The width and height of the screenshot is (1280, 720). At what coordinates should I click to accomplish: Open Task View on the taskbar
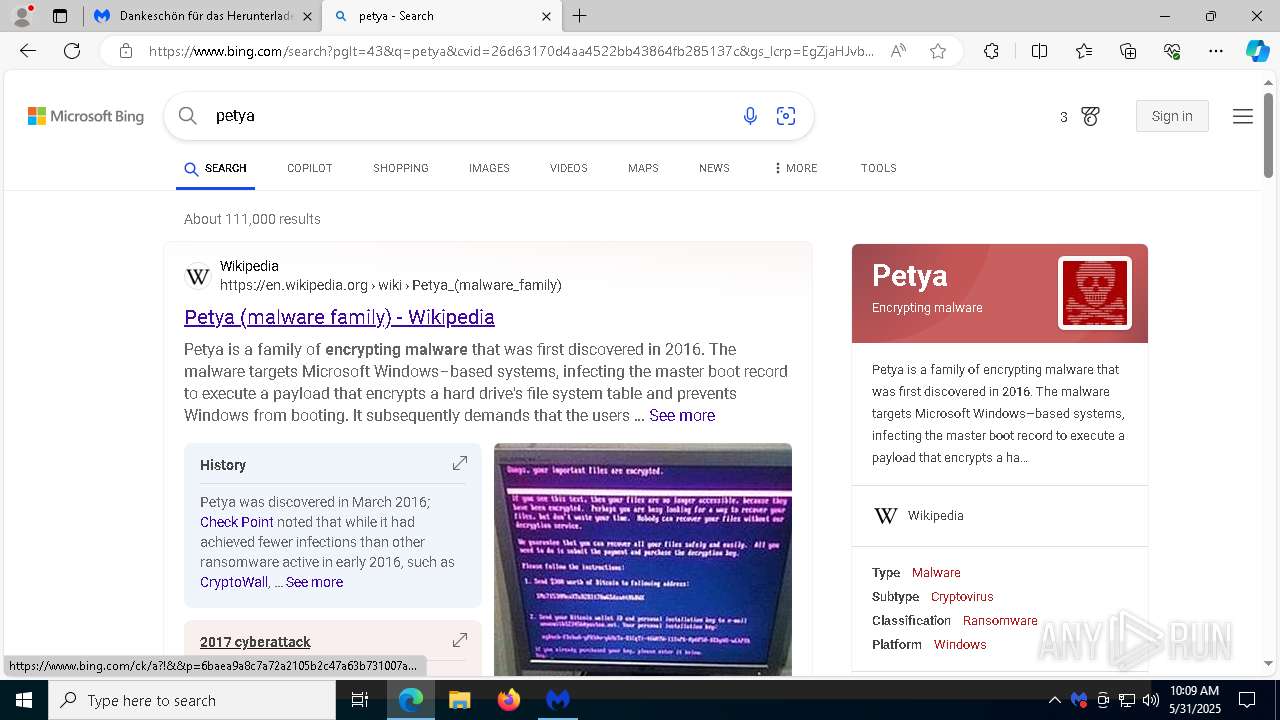point(360,700)
